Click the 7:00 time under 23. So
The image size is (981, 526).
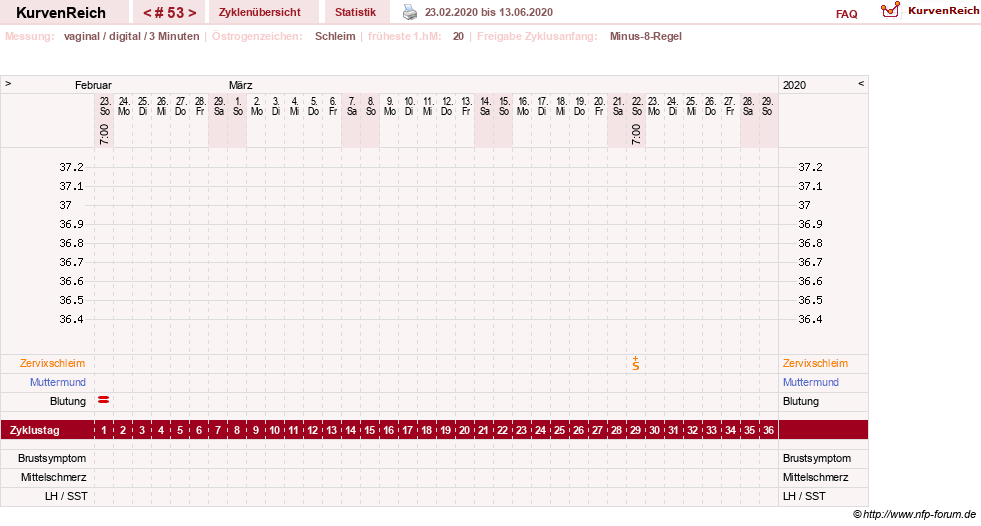pos(104,134)
